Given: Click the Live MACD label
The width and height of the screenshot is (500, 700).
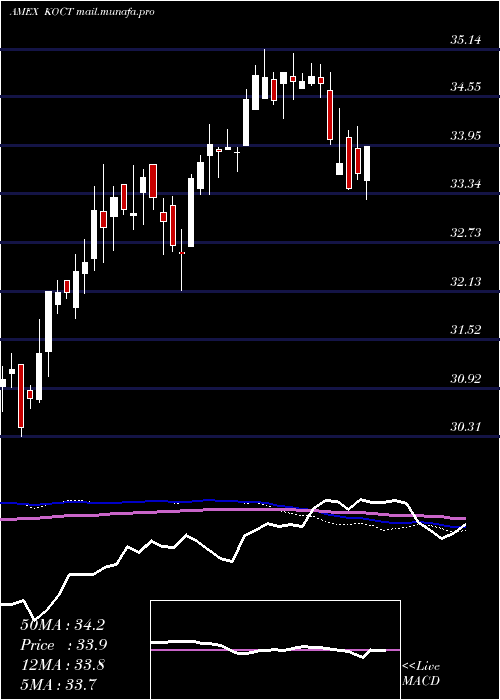Looking at the screenshot, I should (421, 674).
